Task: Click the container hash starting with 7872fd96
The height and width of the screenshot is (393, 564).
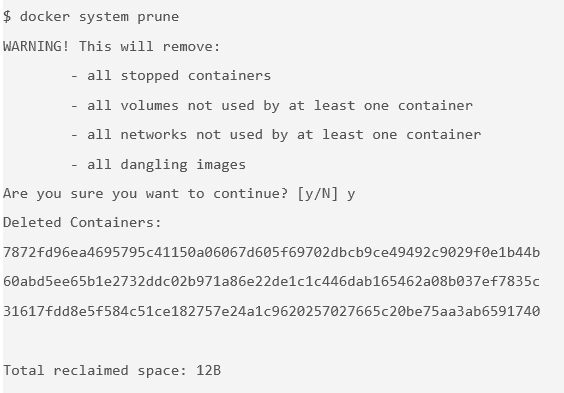Action: 272,252
